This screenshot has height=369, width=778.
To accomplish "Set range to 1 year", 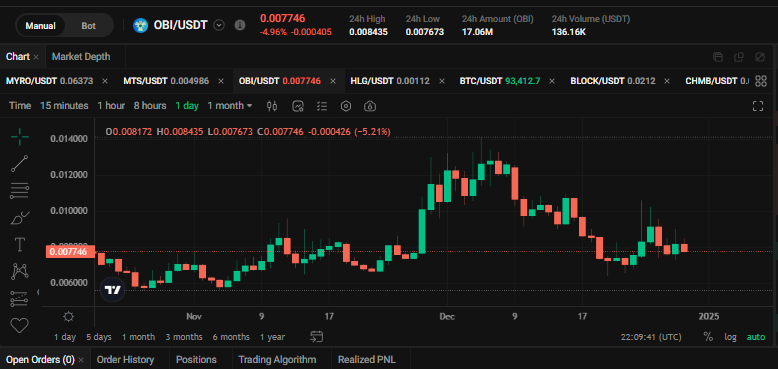I will tap(272, 337).
